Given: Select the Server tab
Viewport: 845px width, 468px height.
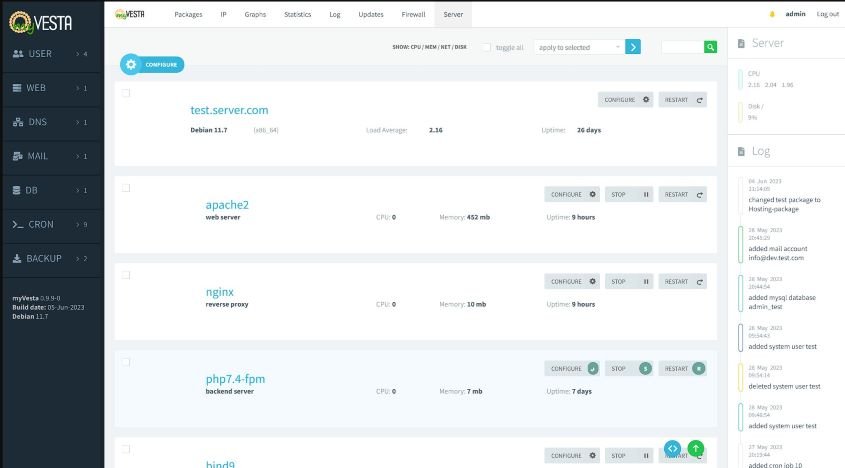Looking at the screenshot, I should 453,15.
